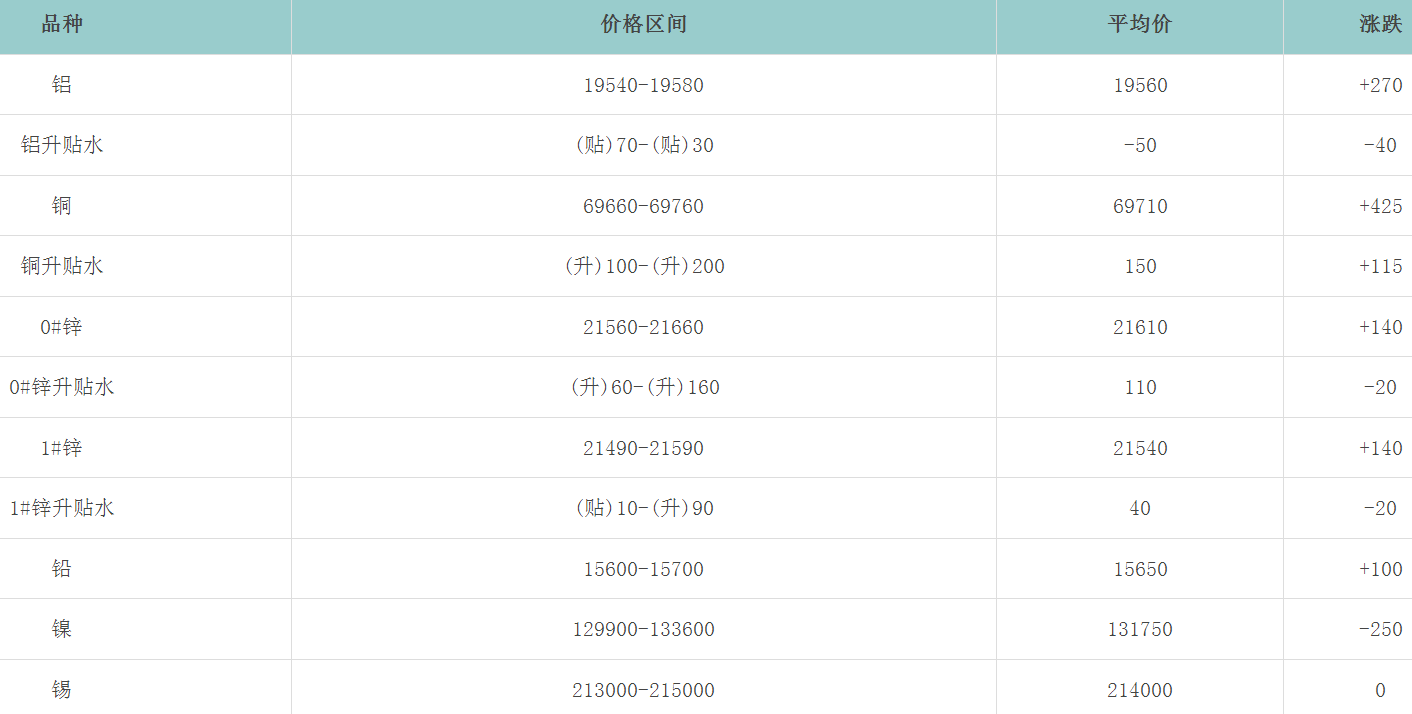This screenshot has width=1412, height=714.
Task: Select the 锡 row label
Action: (x=62, y=690)
